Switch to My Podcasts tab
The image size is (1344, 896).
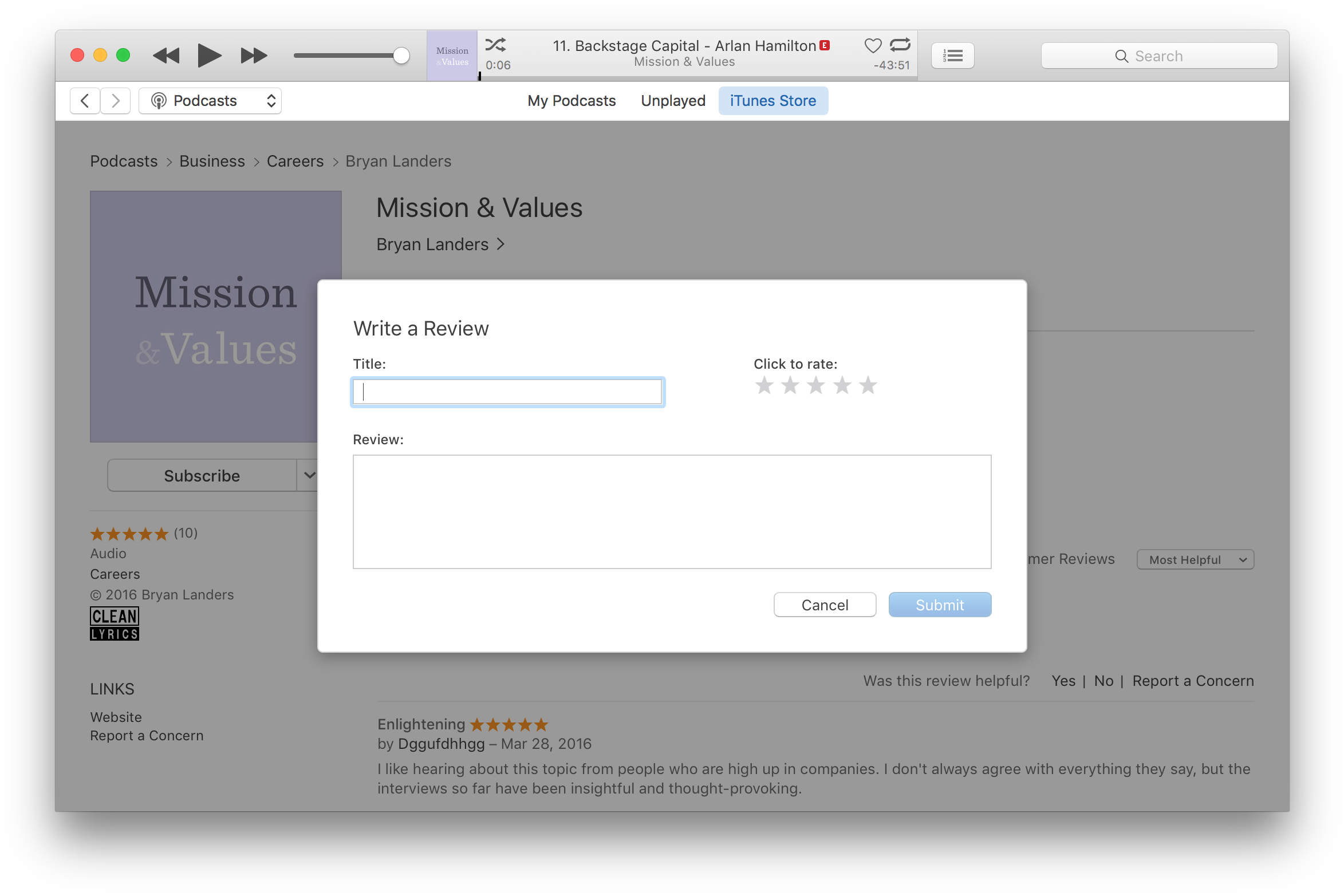(x=572, y=101)
